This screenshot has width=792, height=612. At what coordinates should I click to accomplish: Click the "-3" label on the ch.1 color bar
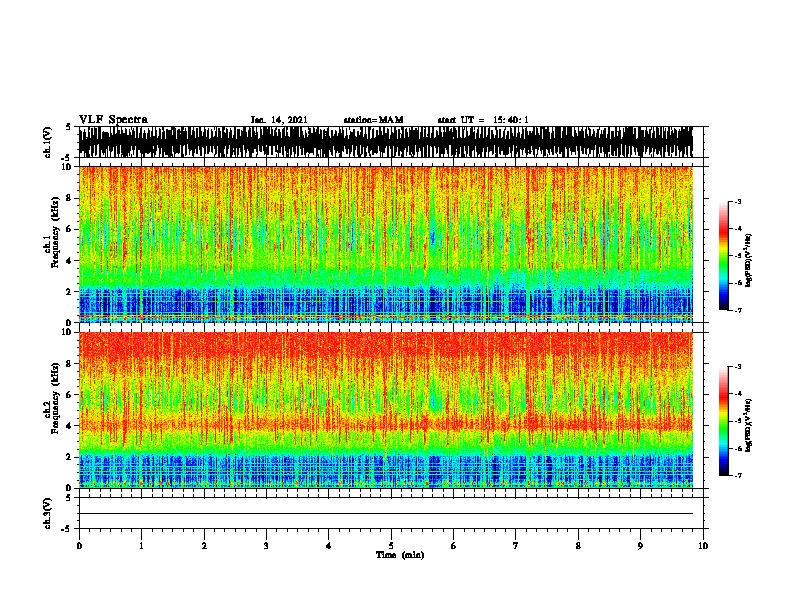click(737, 201)
